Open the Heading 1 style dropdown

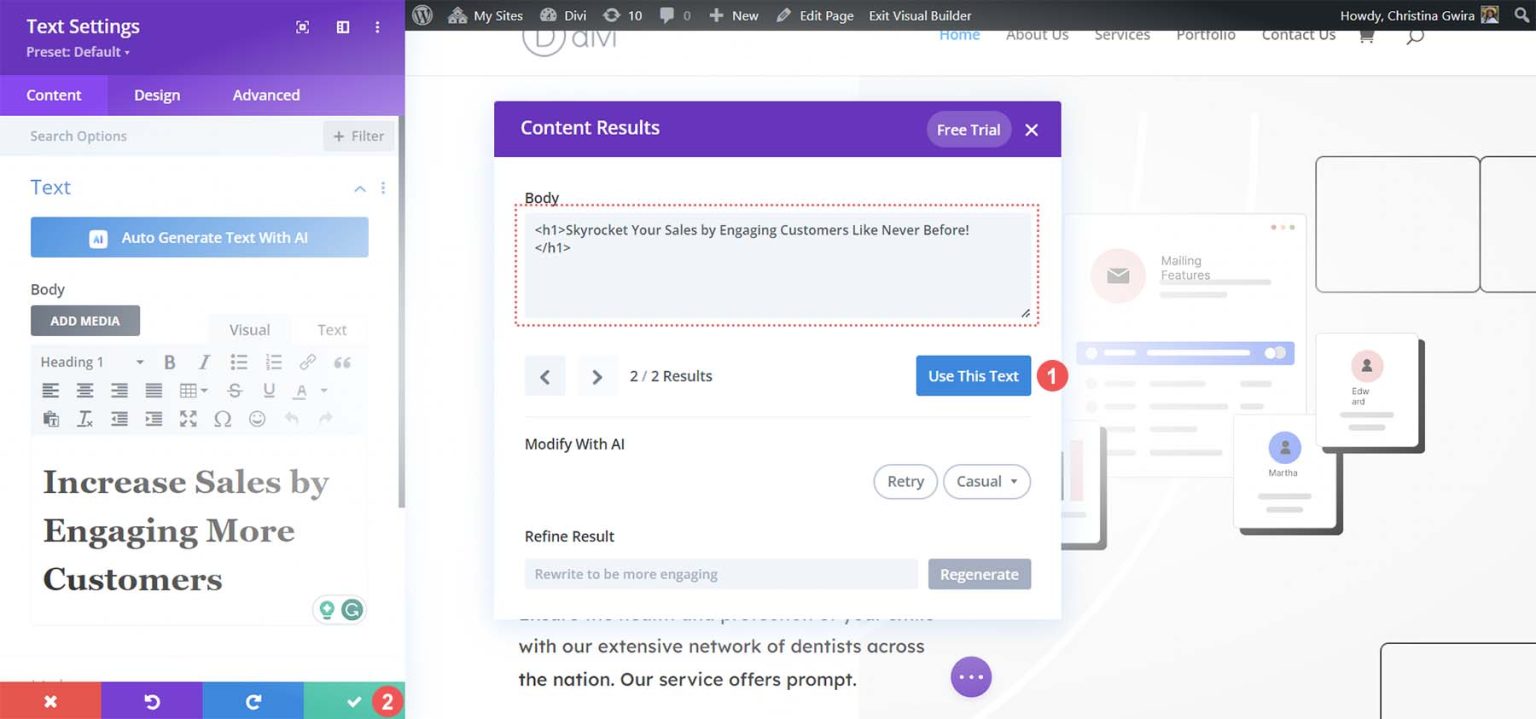coord(90,362)
